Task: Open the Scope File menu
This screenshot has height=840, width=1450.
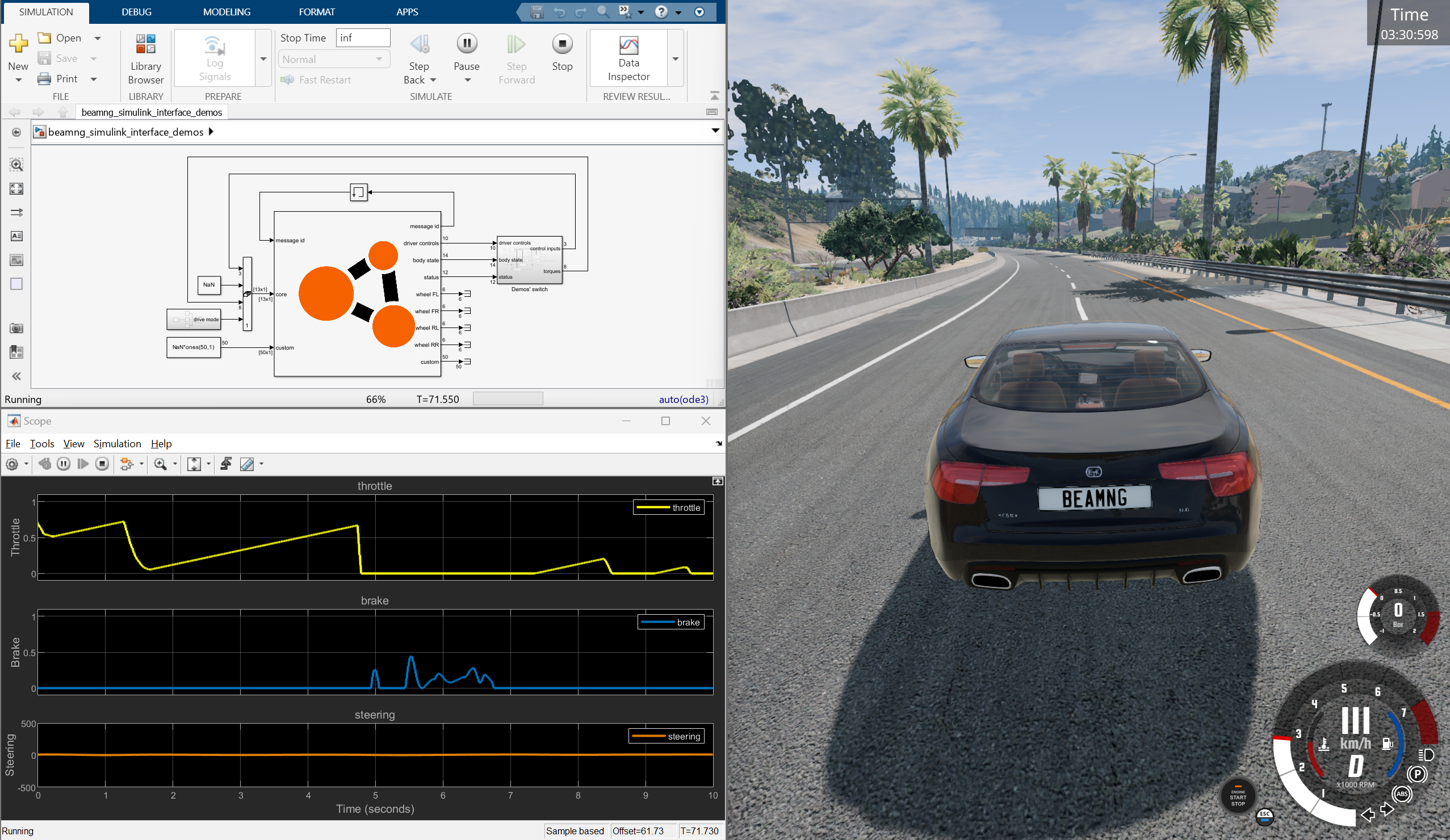Action: click(x=12, y=444)
